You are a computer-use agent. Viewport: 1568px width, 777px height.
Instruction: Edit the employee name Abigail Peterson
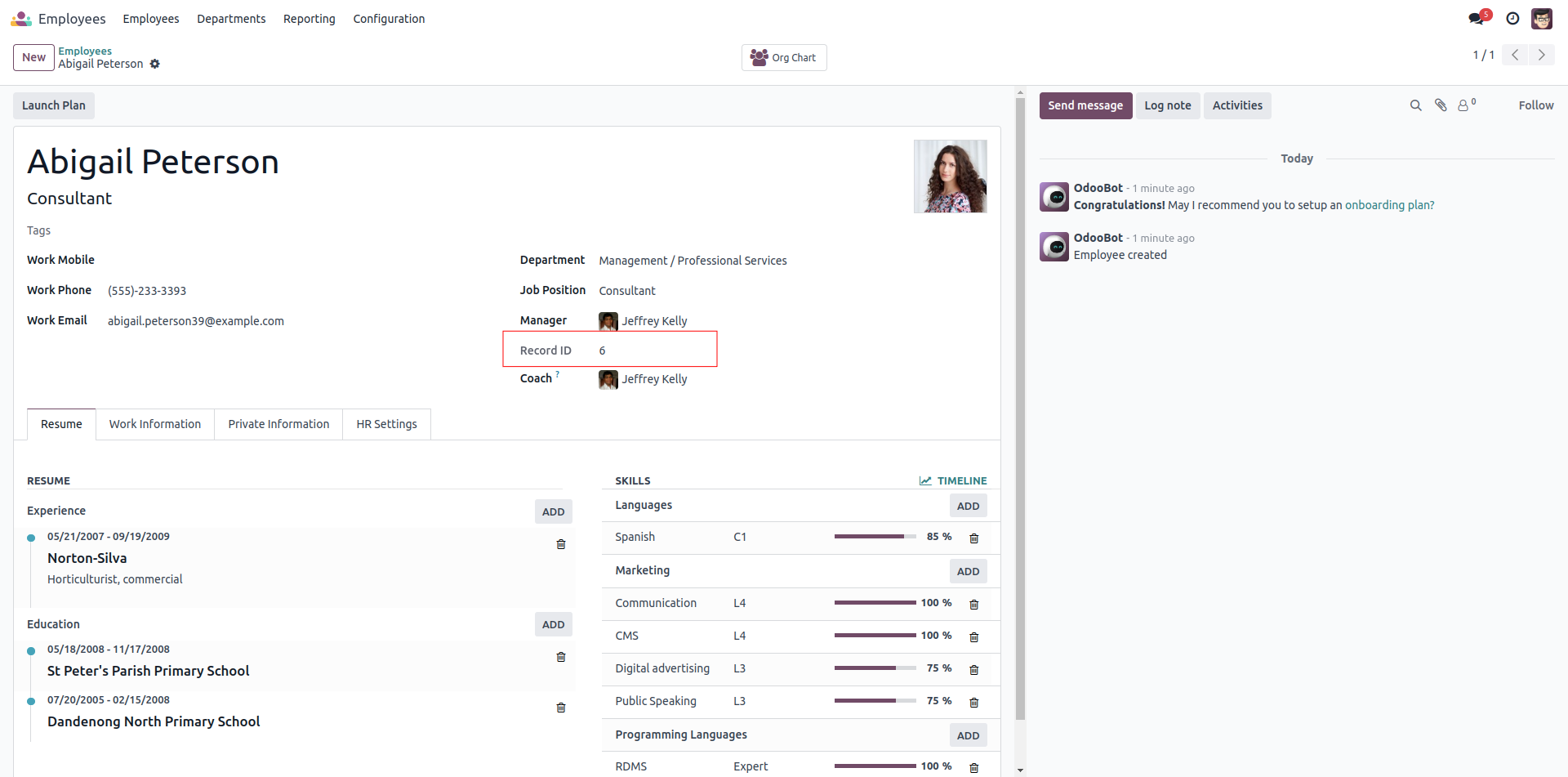coord(153,162)
